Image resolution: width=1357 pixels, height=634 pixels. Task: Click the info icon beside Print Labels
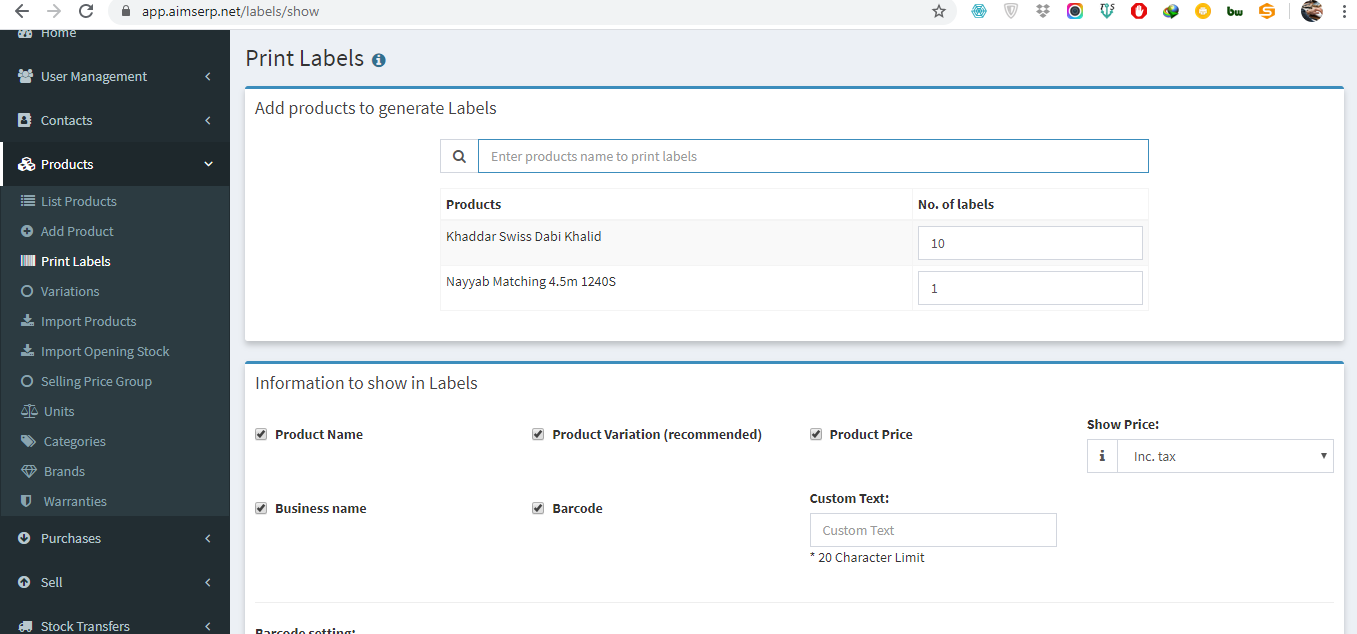(x=379, y=60)
